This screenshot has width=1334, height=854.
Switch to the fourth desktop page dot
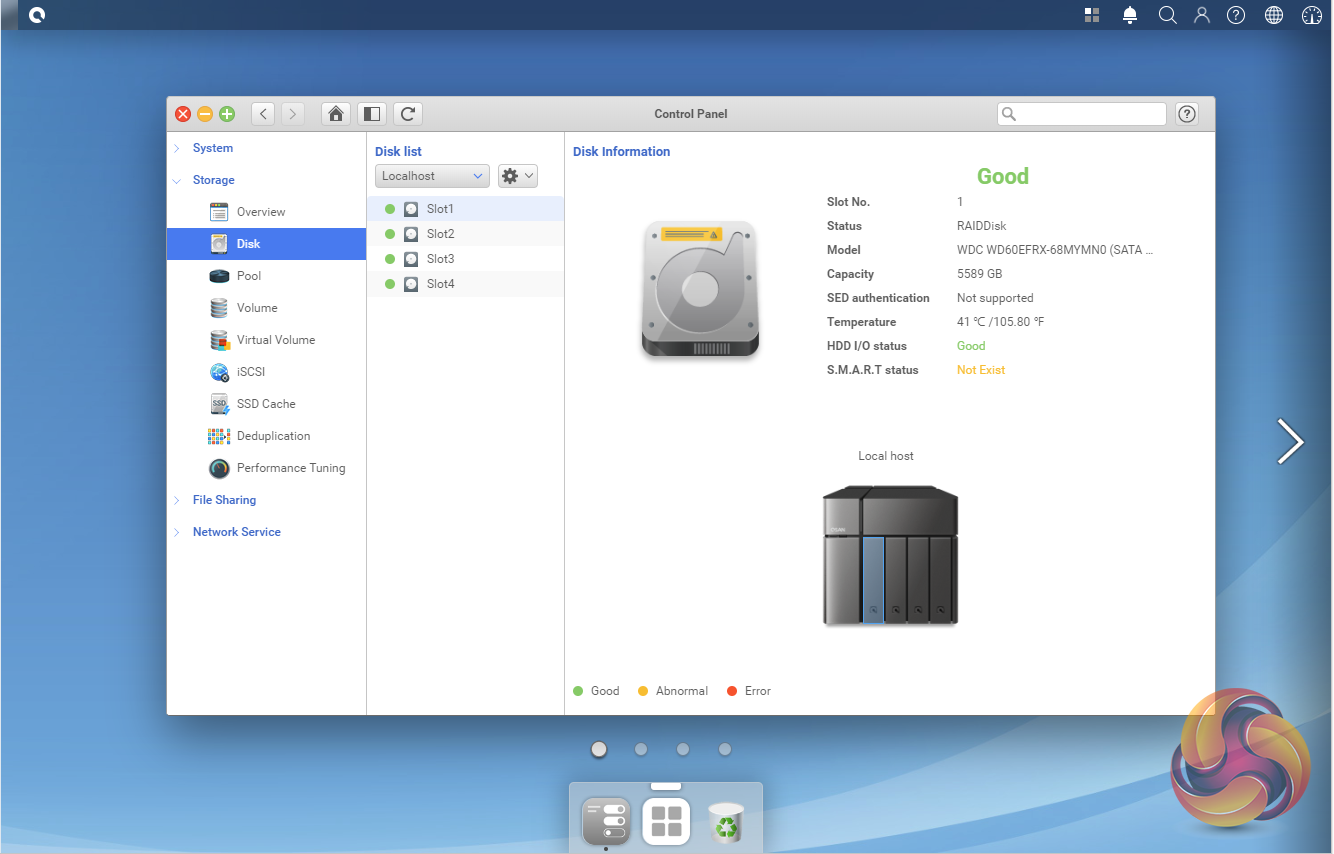[725, 749]
